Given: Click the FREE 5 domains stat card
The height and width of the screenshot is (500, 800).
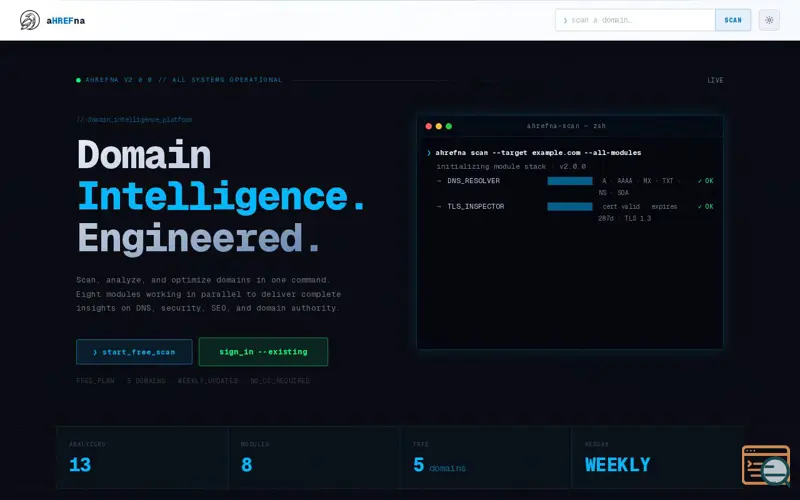Looking at the screenshot, I should click(486, 458).
